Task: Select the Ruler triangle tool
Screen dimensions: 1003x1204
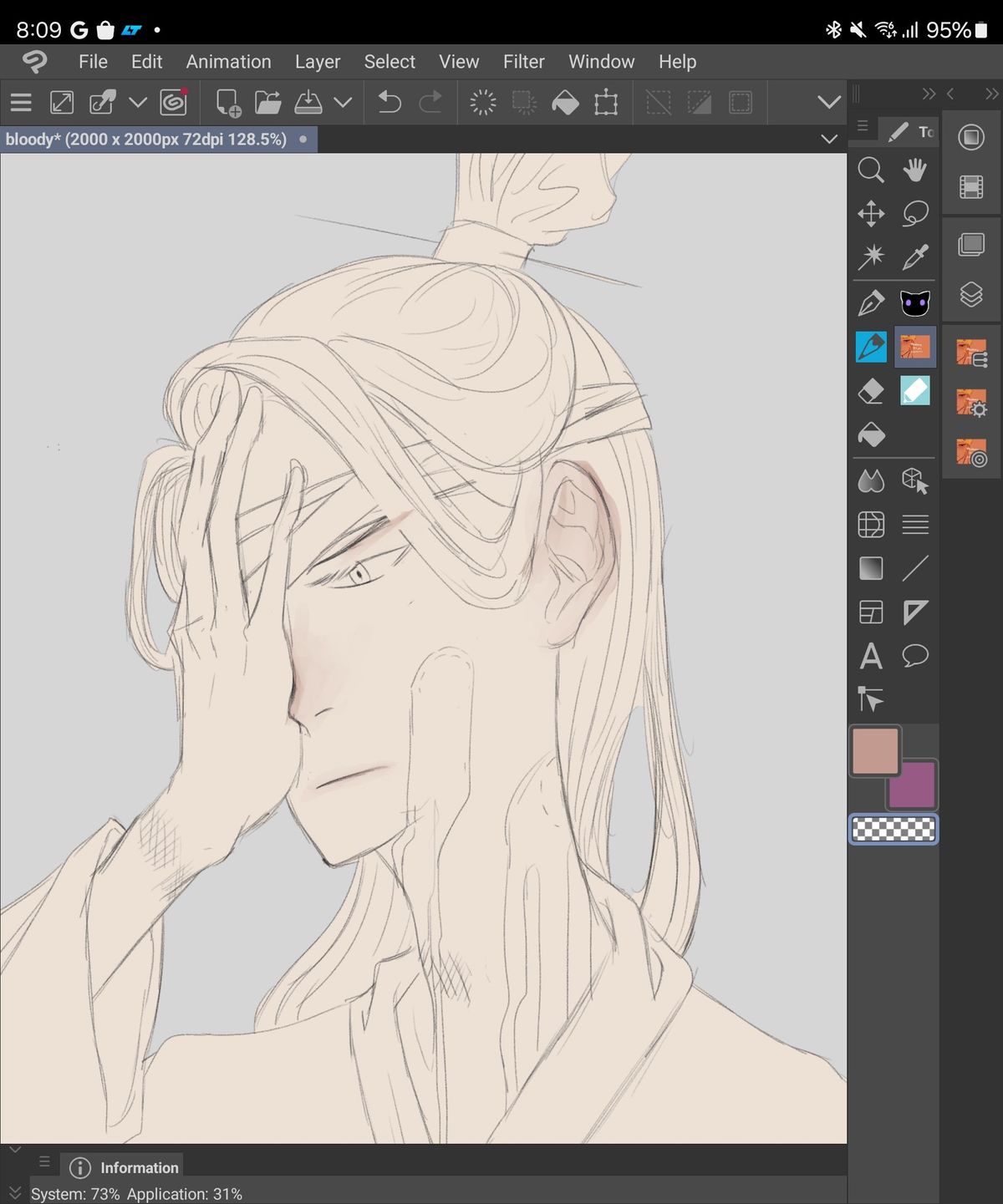Action: [915, 612]
